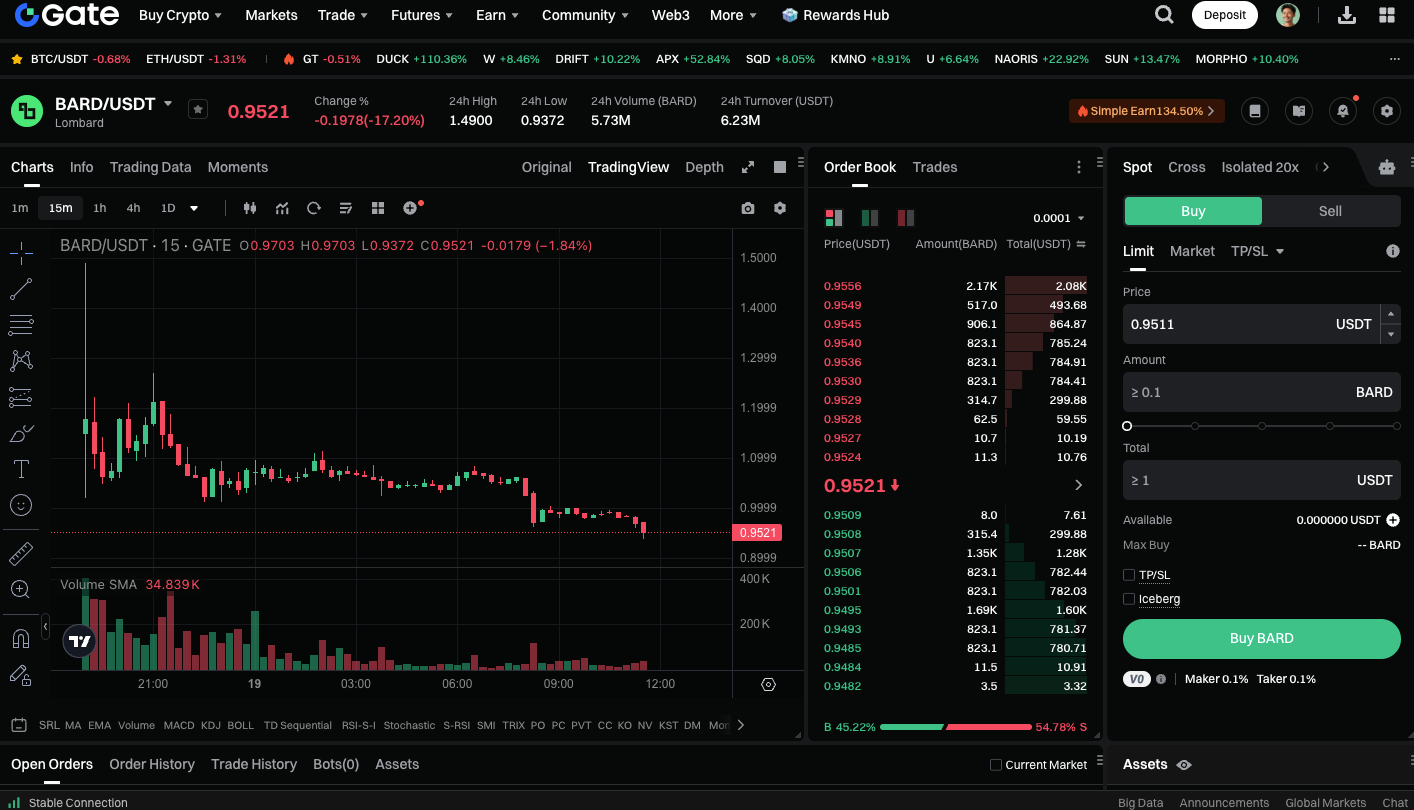This screenshot has height=810, width=1414.
Task: Select the Market order tab
Action: tap(1192, 251)
